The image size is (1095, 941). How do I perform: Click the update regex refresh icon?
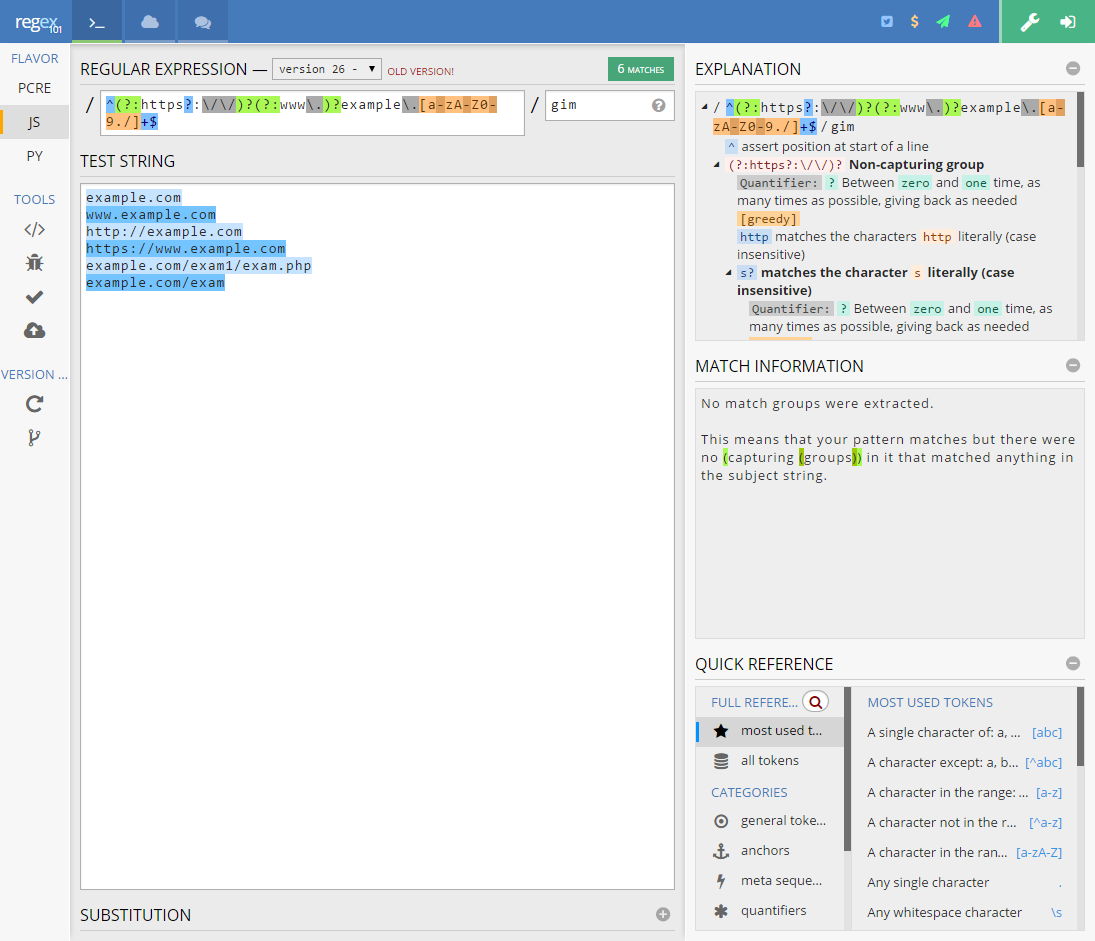(34, 404)
